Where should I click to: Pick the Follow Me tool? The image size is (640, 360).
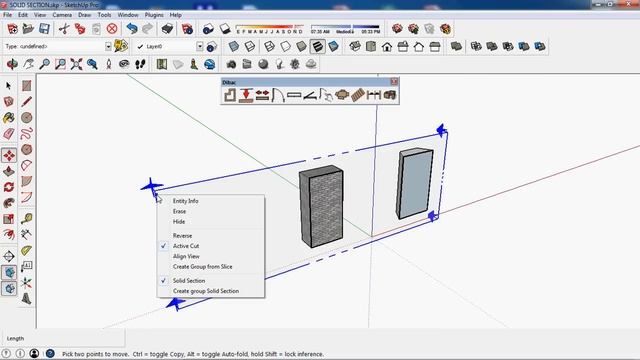[x=9, y=203]
